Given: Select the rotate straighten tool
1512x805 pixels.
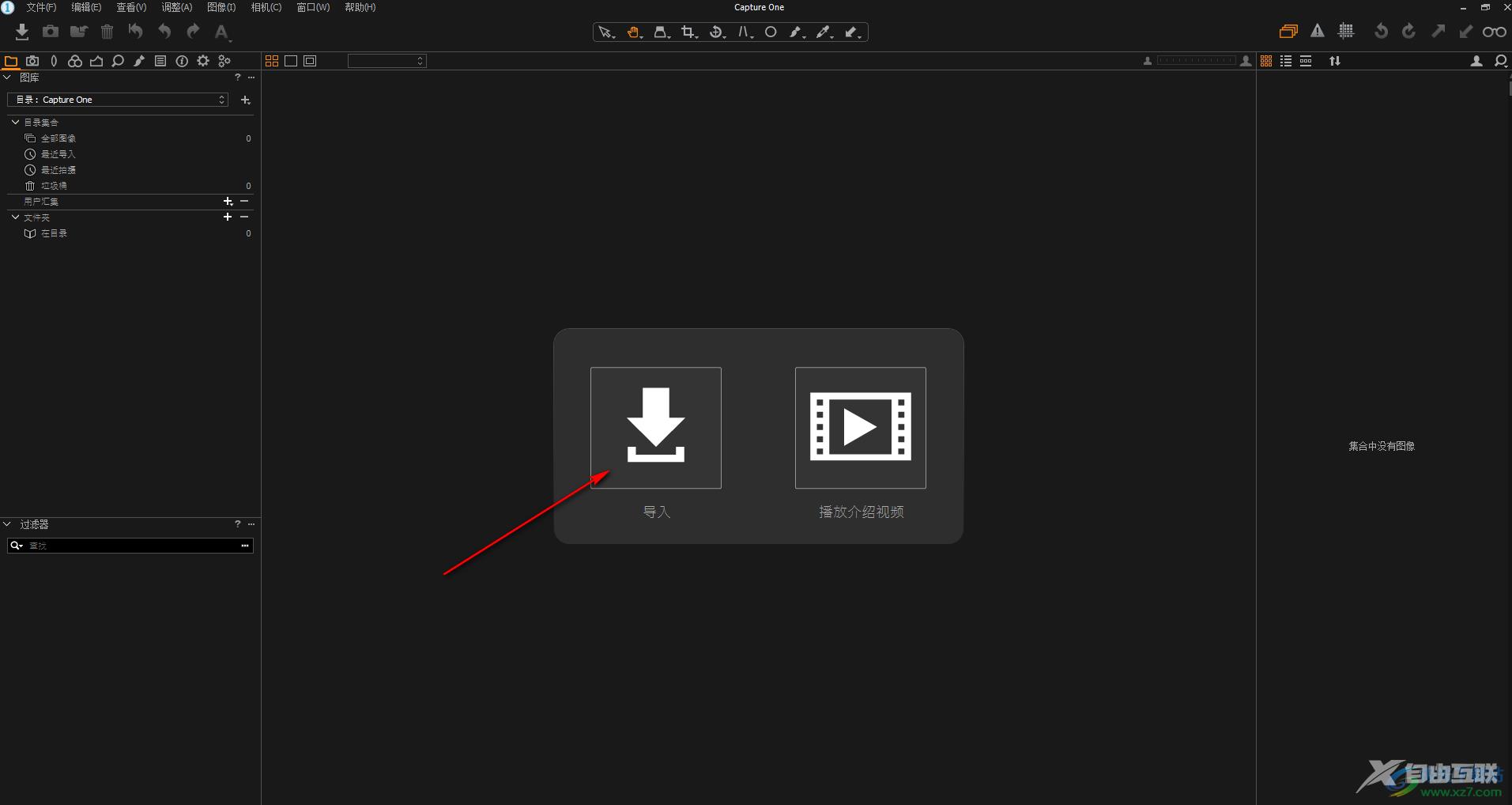Looking at the screenshot, I should [717, 32].
